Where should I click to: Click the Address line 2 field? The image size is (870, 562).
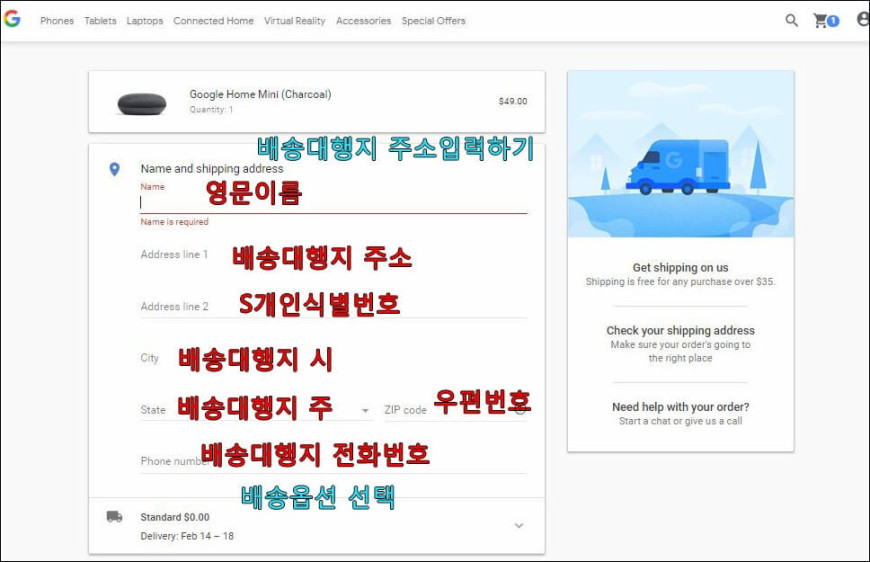(x=333, y=307)
